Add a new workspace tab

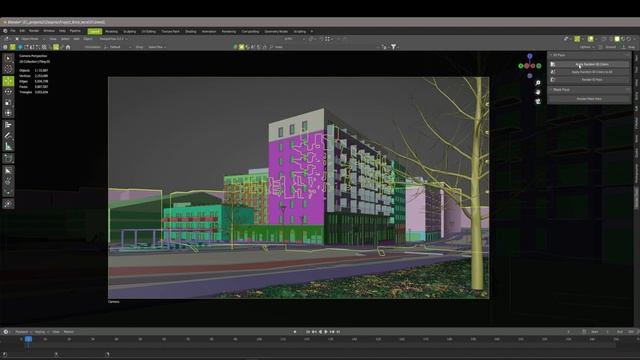312,31
